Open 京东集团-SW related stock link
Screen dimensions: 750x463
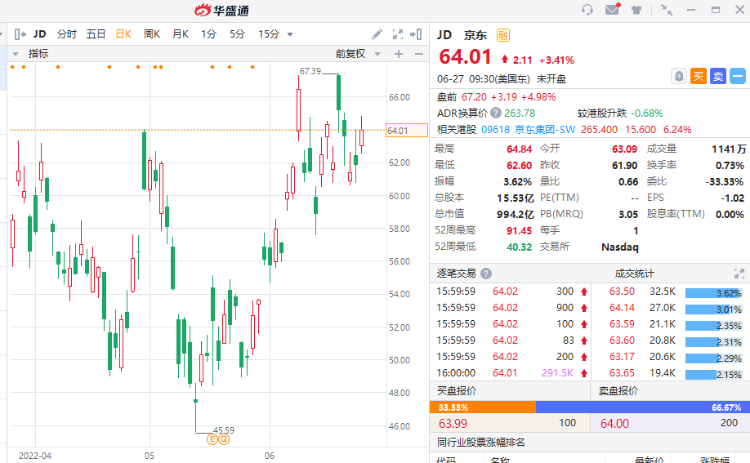click(x=545, y=130)
